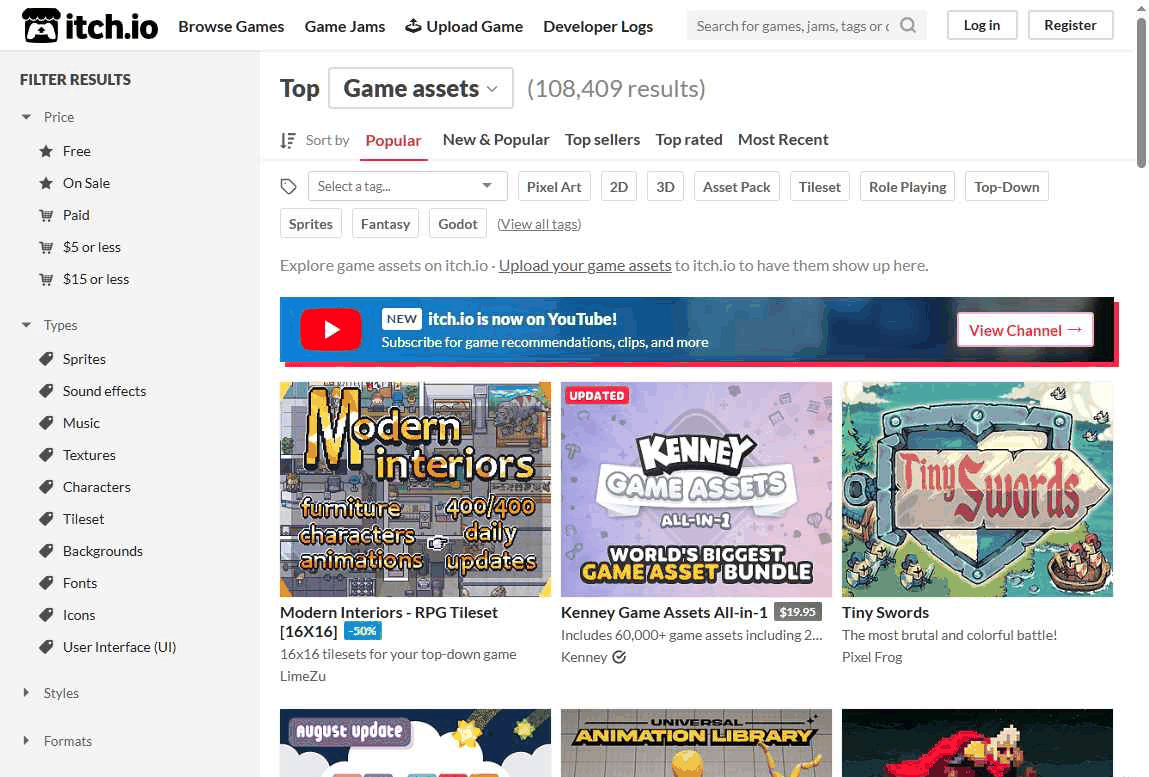Open the Kenney Game Assets thumbnail
Viewport: 1149px width, 777px height.
click(696, 489)
